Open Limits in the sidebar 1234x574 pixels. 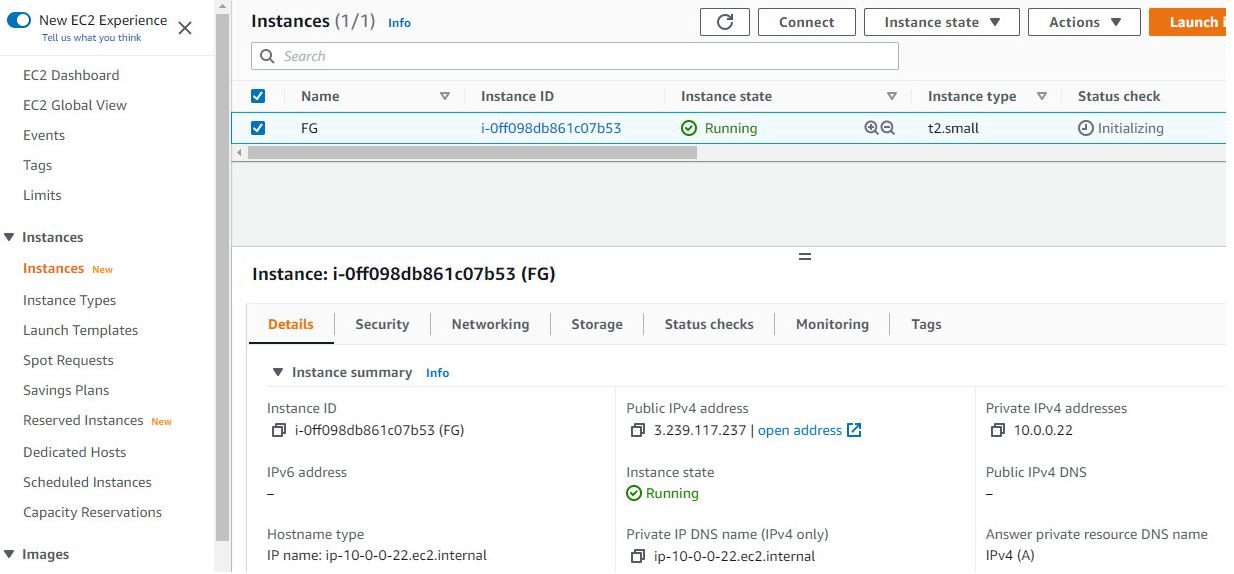[x=42, y=195]
